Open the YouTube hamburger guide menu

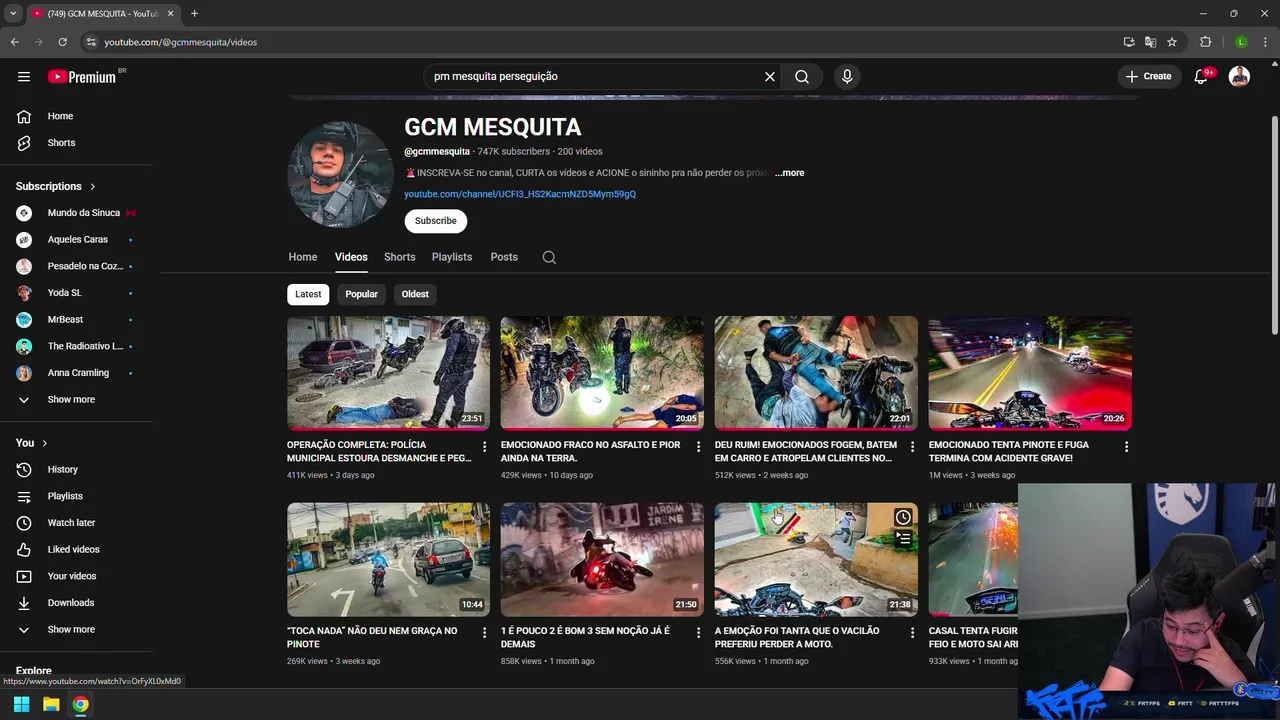click(24, 76)
